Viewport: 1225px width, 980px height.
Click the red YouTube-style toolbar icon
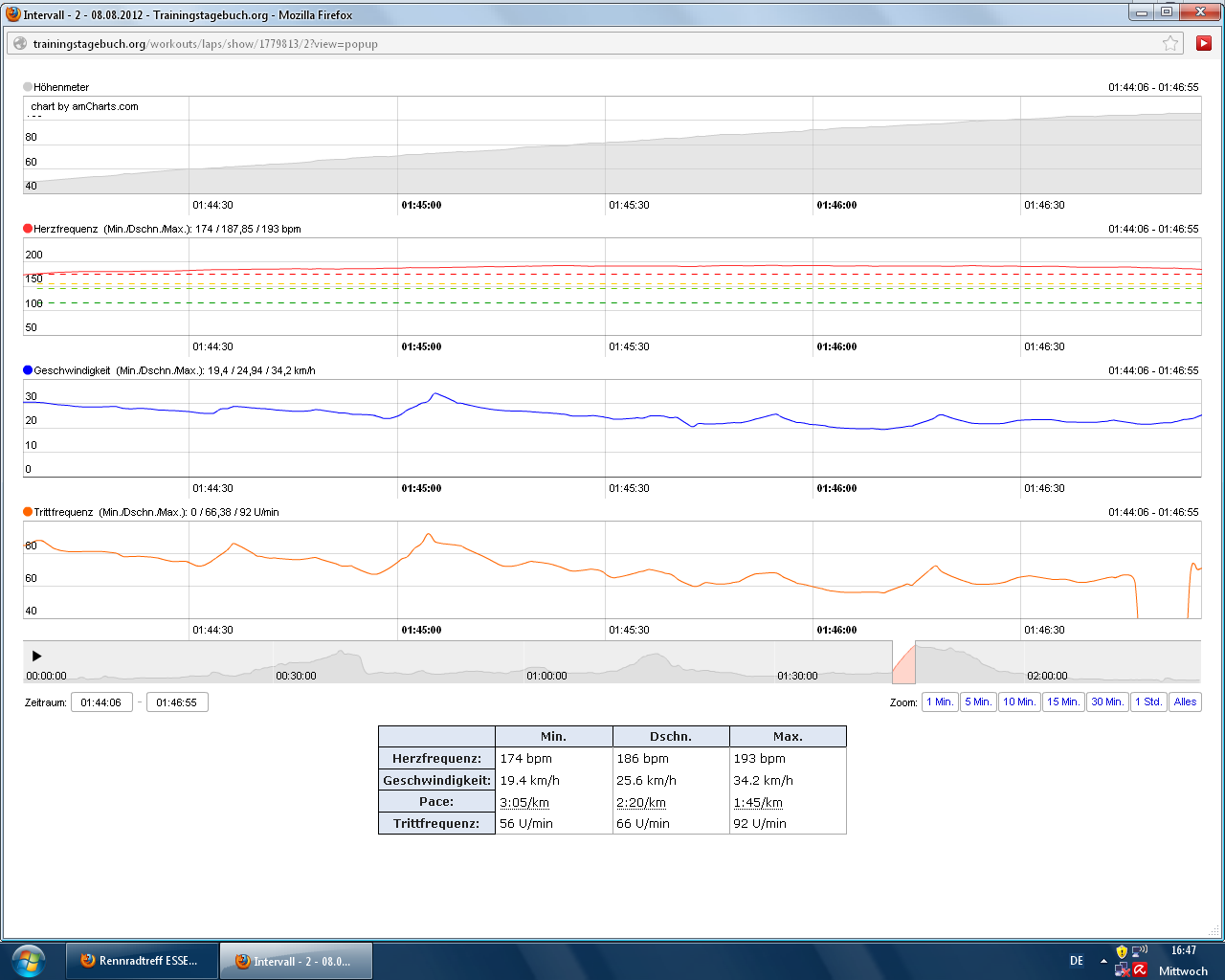click(1203, 43)
